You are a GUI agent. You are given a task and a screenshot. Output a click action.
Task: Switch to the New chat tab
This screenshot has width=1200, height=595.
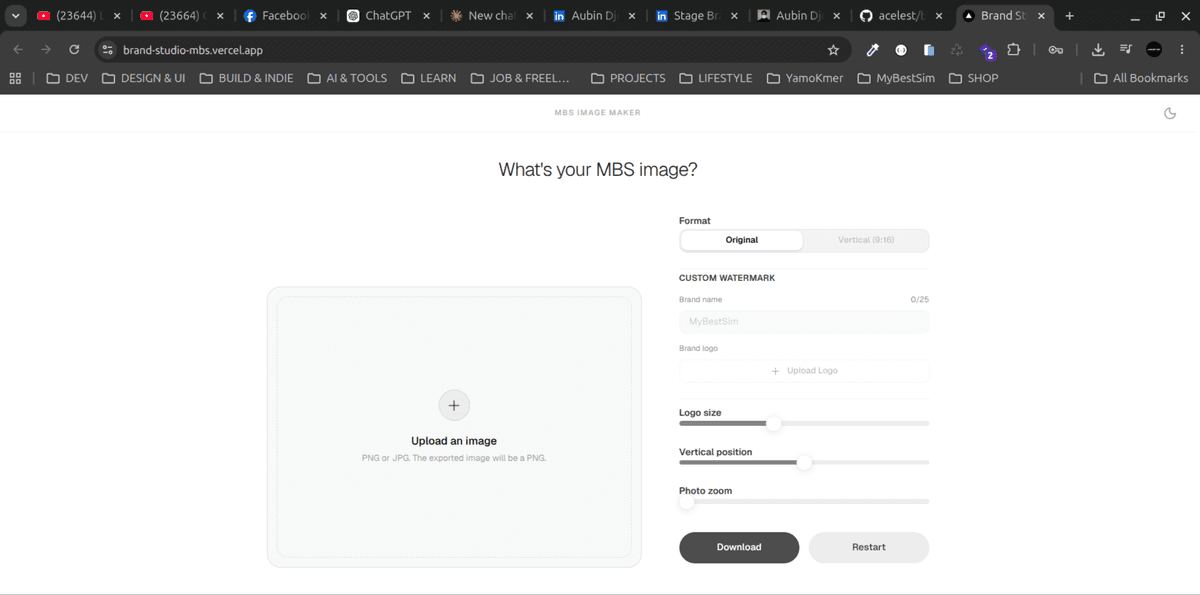click(x=491, y=16)
